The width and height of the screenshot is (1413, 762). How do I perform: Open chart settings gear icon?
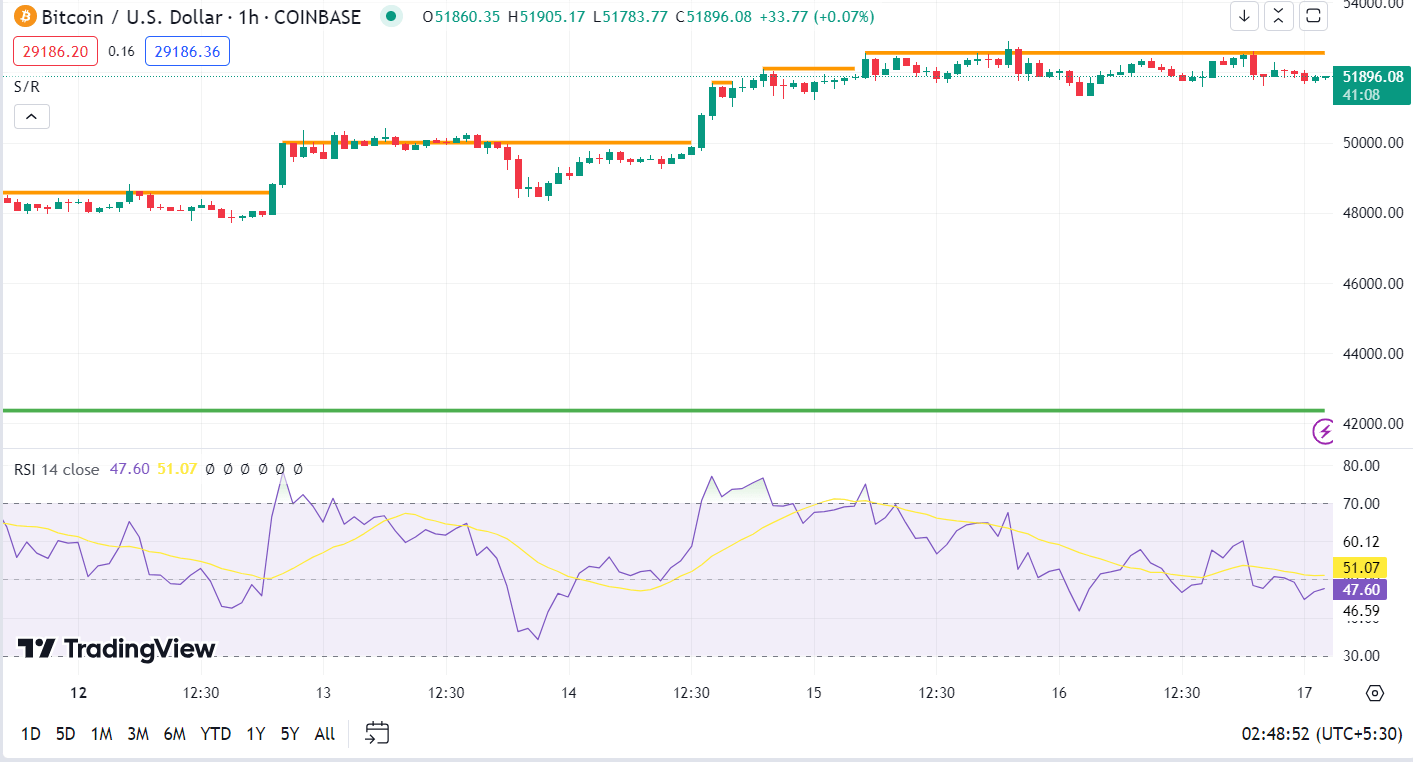click(1375, 693)
